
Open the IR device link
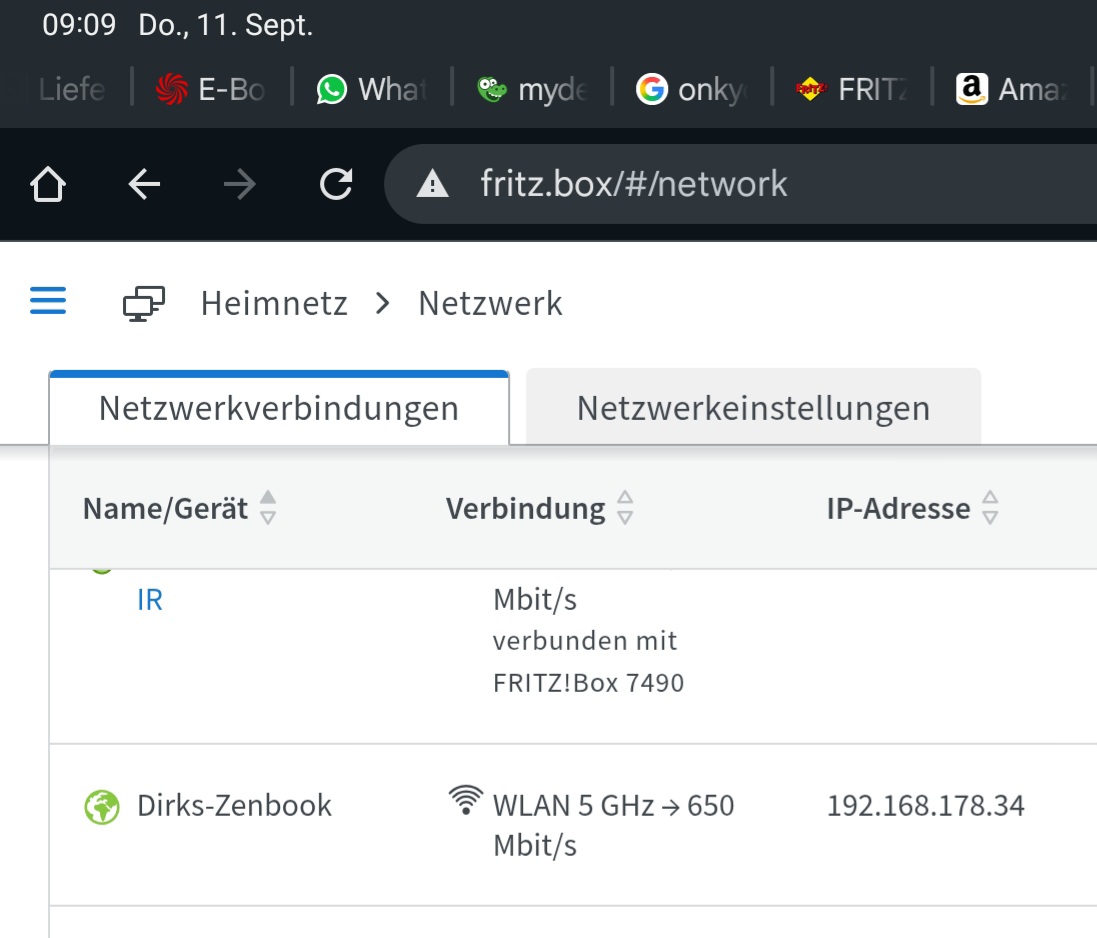coord(150,600)
